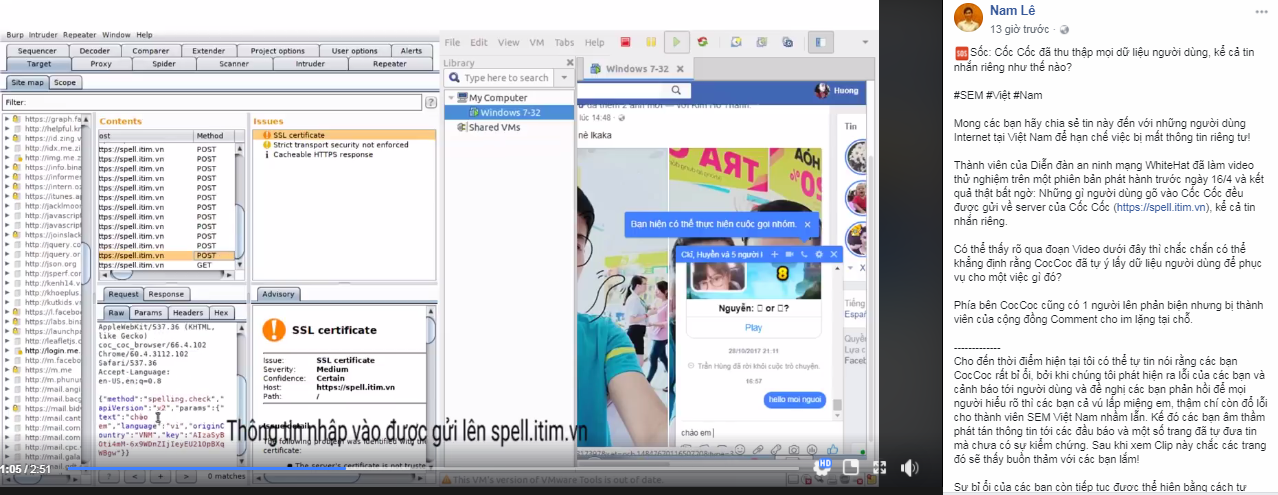Expand the https://graph.fa site tree node
Viewport: 1278px width, 495px height.
click(8, 118)
